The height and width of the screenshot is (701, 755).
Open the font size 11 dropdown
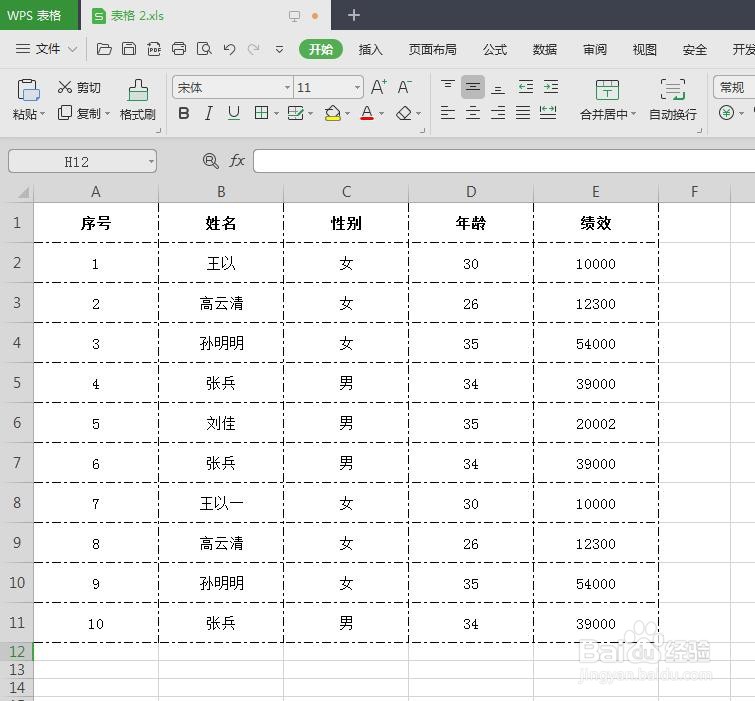pyautogui.click(x=357, y=87)
